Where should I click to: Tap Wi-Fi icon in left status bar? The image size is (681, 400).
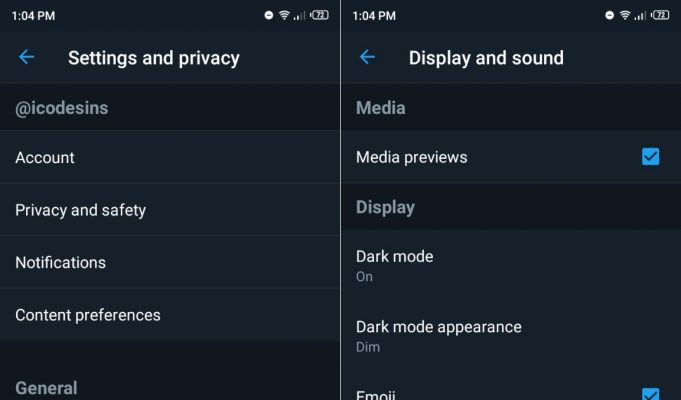[x=284, y=16]
